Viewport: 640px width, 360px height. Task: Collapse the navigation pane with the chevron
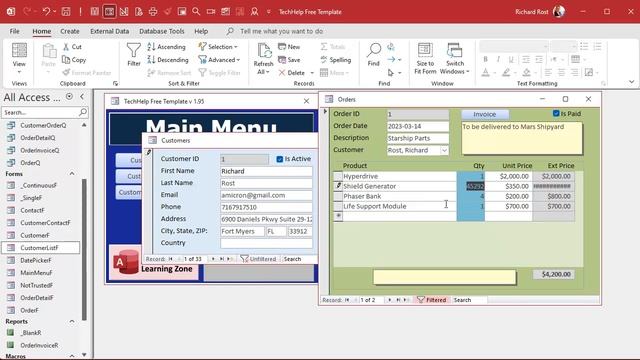(x=82, y=96)
